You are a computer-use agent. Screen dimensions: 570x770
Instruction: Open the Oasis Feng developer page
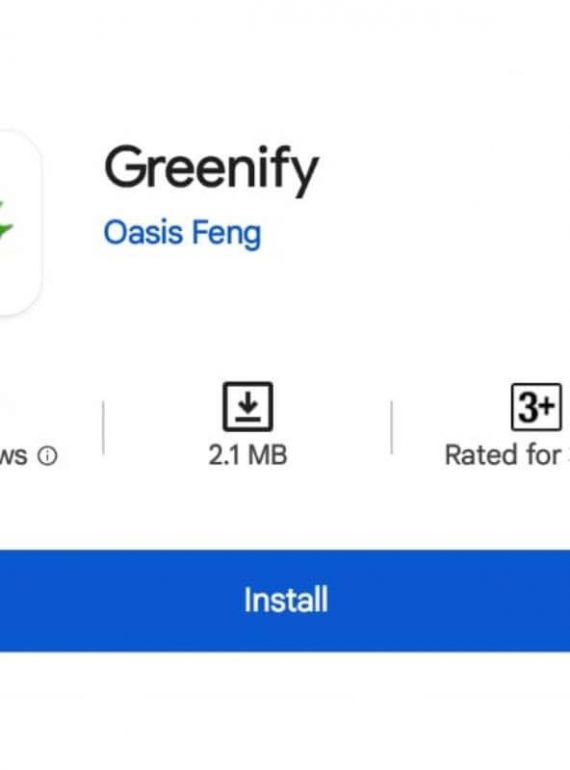(x=182, y=233)
